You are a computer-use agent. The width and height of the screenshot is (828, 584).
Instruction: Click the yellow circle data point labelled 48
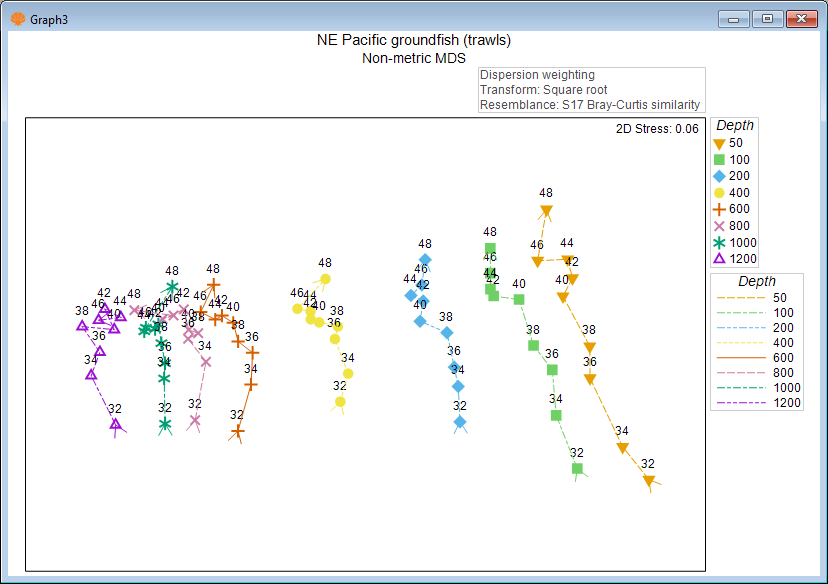[x=325, y=279]
